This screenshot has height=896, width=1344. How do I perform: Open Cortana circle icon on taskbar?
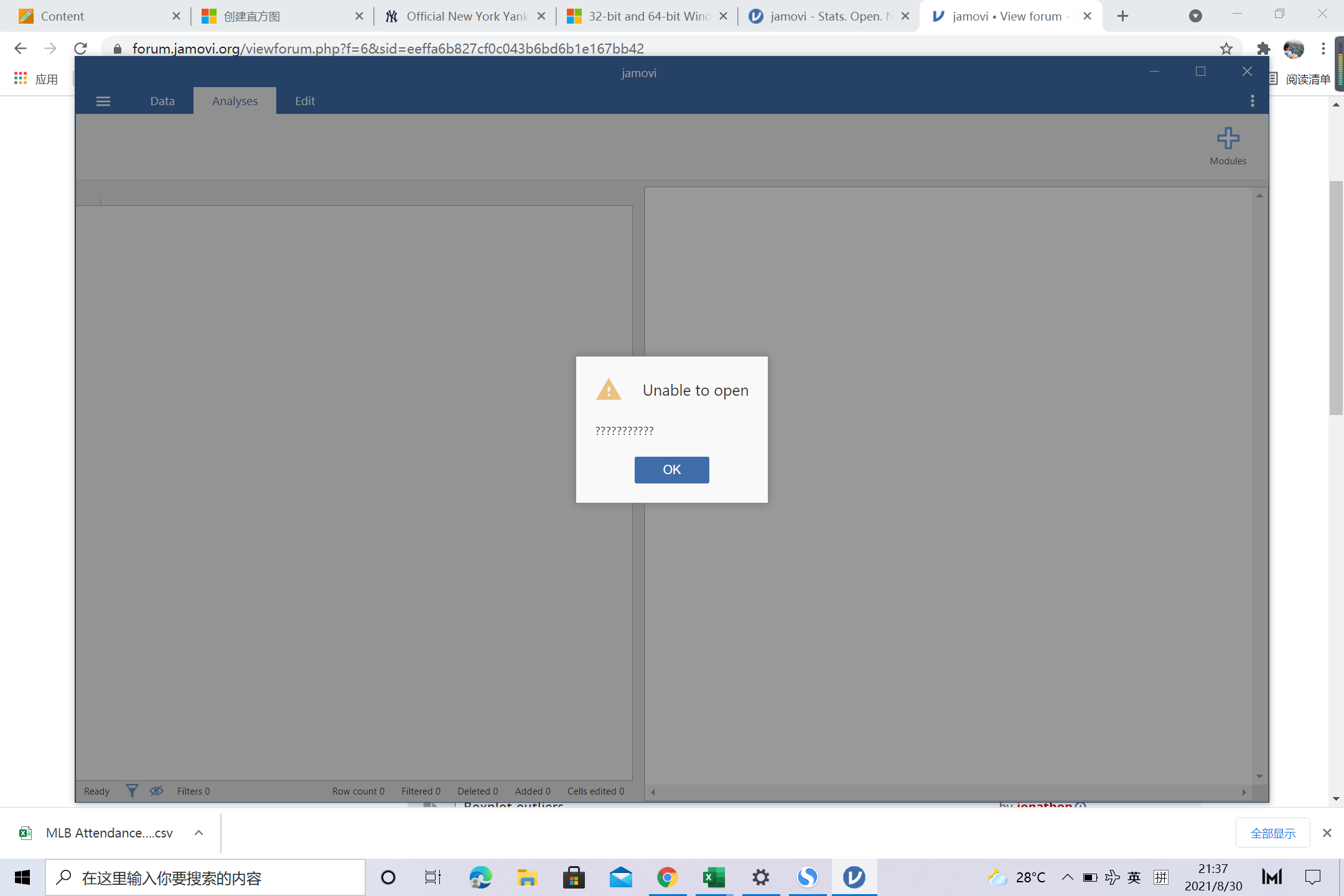pos(388,877)
